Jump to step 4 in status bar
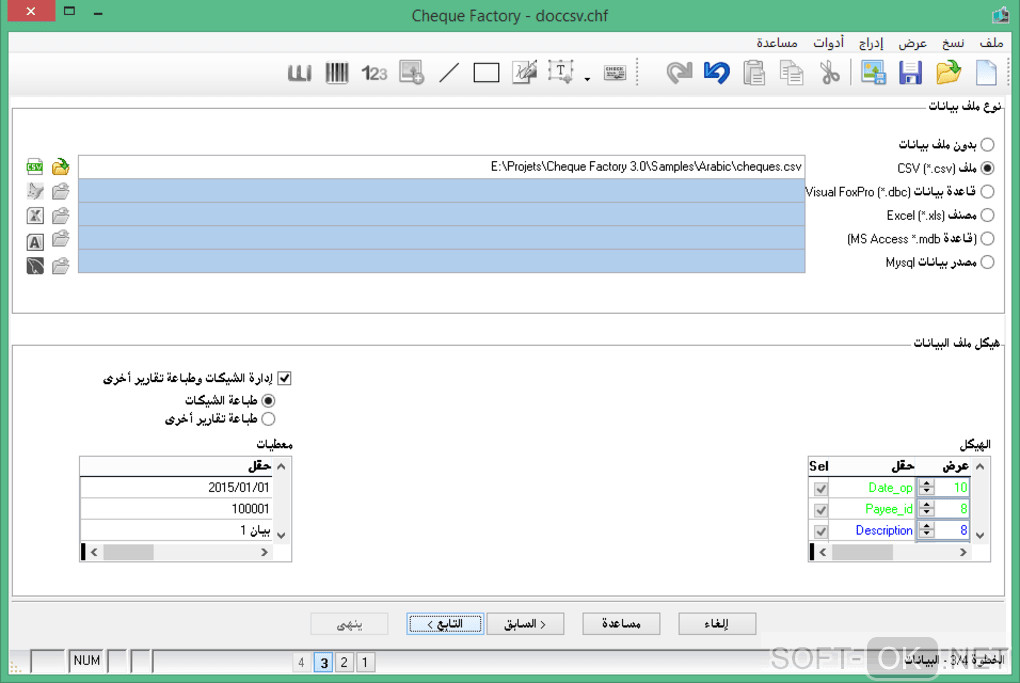The height and width of the screenshot is (683, 1020). (301, 662)
